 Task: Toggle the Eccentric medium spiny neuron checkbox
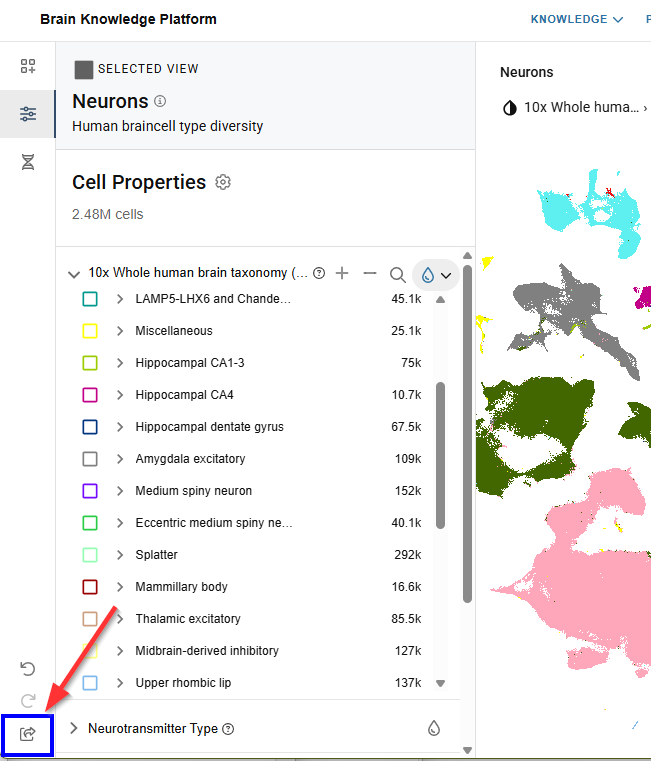point(90,523)
